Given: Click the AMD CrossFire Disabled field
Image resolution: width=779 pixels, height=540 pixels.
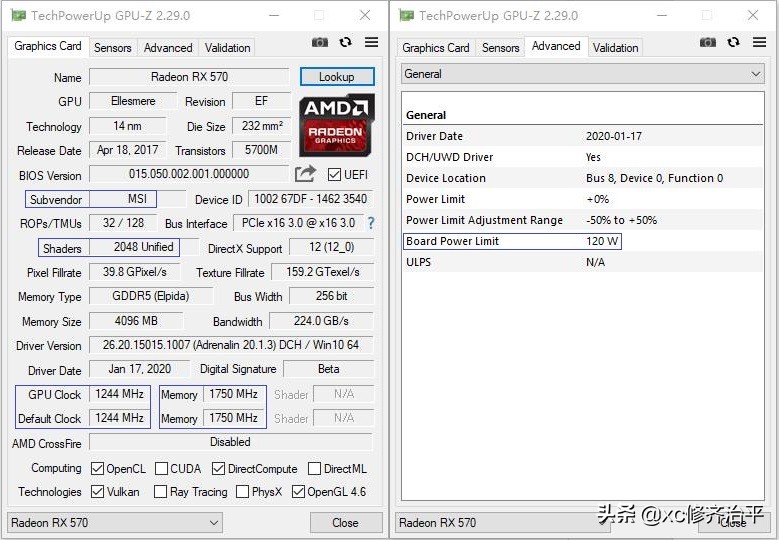Looking at the screenshot, I should (231, 442).
